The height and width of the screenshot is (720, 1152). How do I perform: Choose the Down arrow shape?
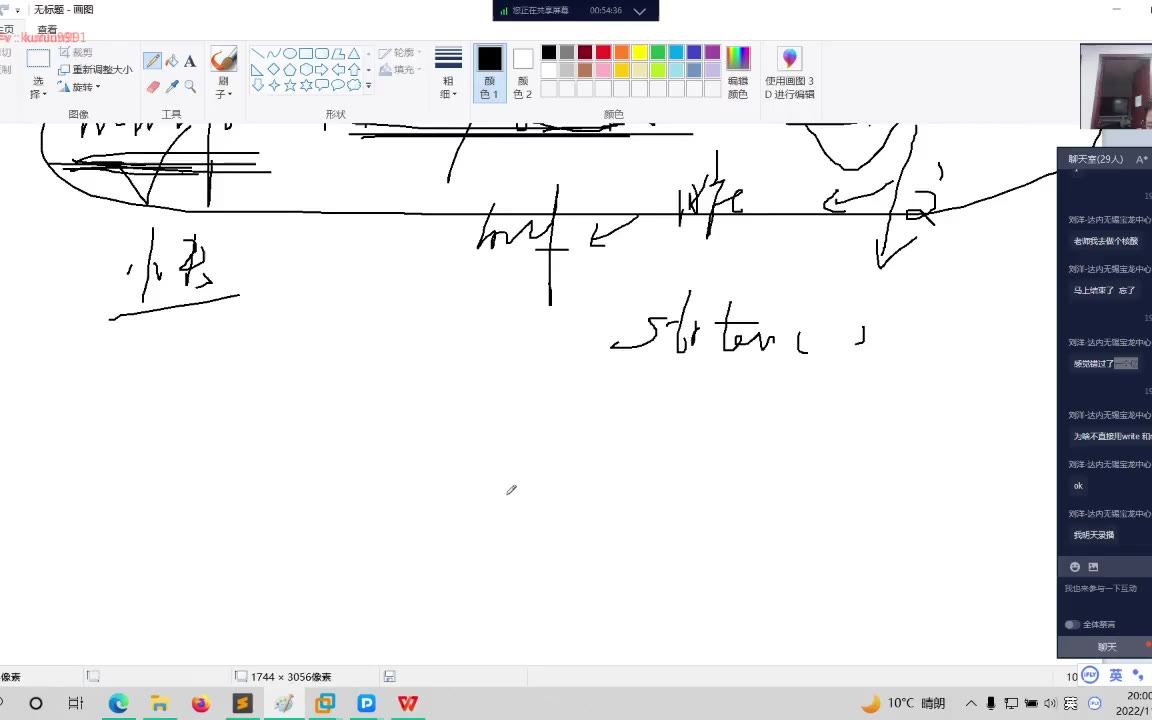(x=257, y=85)
